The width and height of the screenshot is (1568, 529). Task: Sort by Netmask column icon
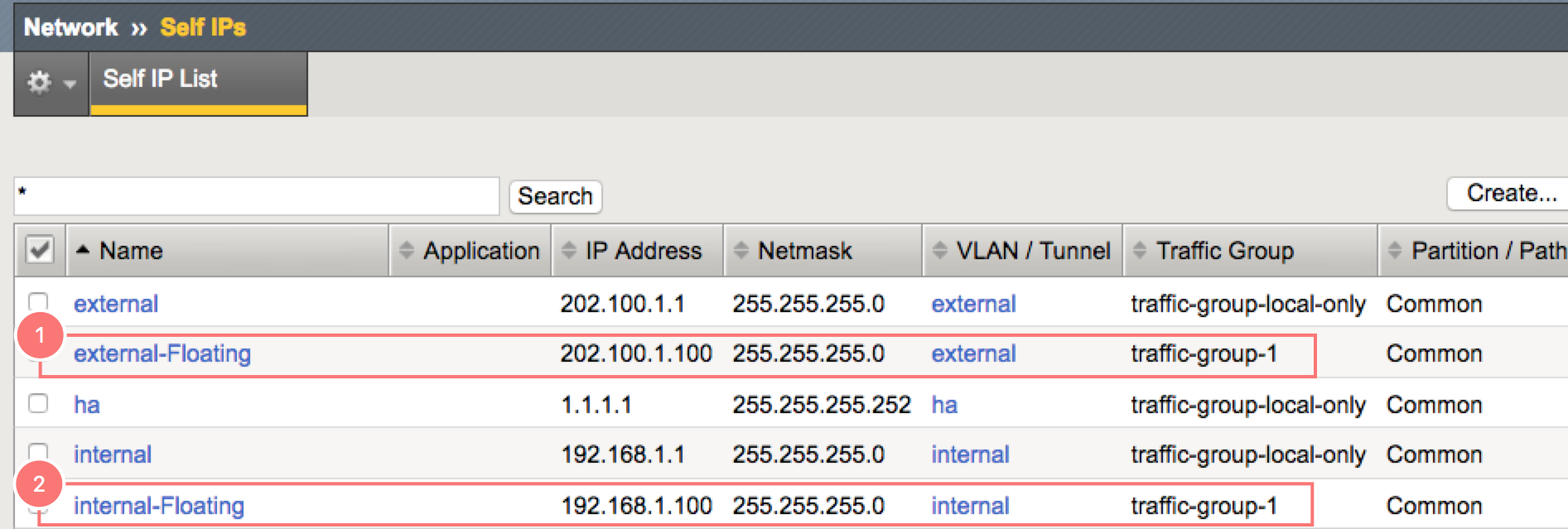pos(741,250)
